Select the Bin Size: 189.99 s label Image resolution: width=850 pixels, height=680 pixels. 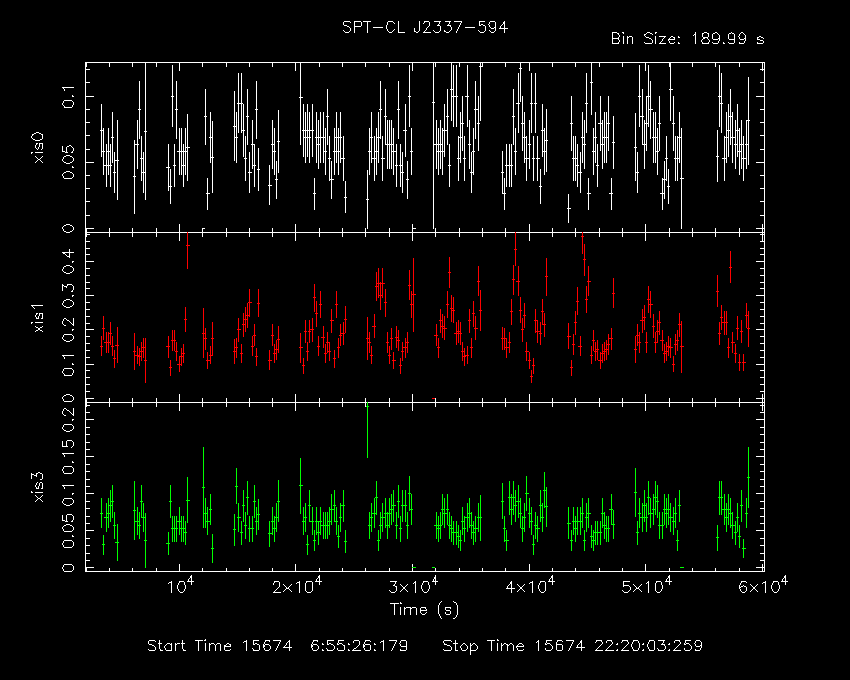pos(687,39)
